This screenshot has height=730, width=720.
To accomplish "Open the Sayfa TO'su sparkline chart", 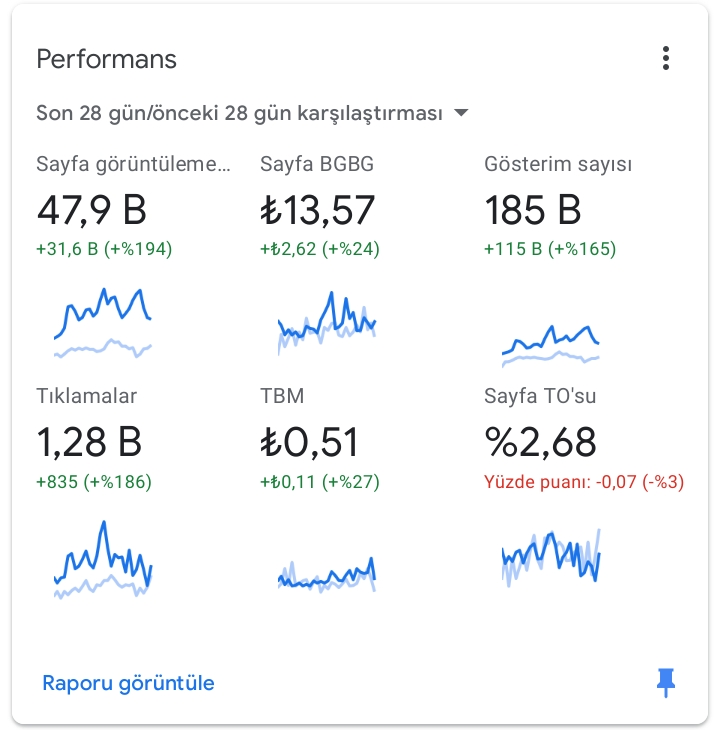I will click(x=551, y=557).
